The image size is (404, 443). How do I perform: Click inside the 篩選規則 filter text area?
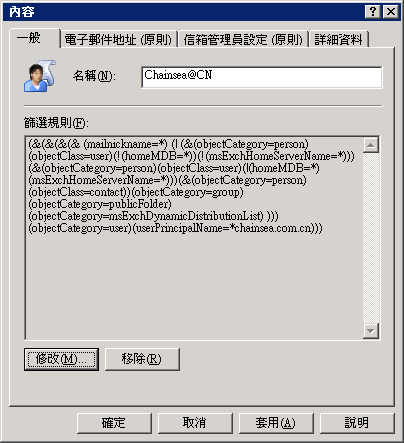(194, 237)
